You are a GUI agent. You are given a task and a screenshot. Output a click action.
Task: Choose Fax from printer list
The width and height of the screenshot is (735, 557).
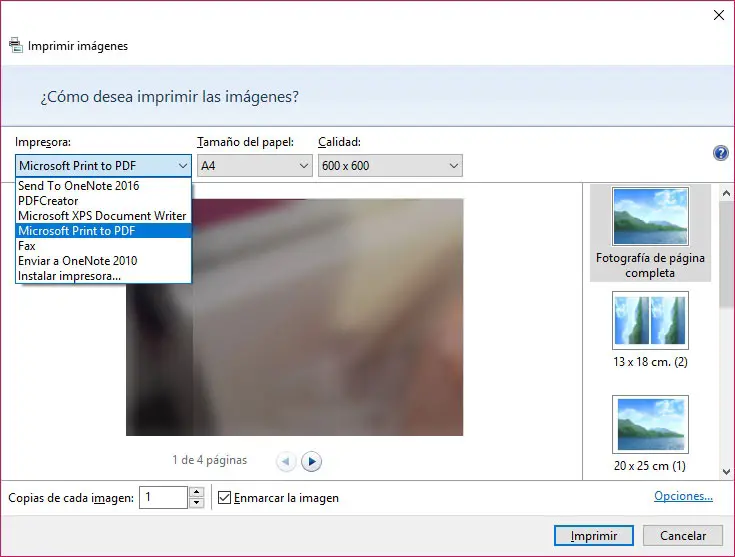pyautogui.click(x=104, y=246)
